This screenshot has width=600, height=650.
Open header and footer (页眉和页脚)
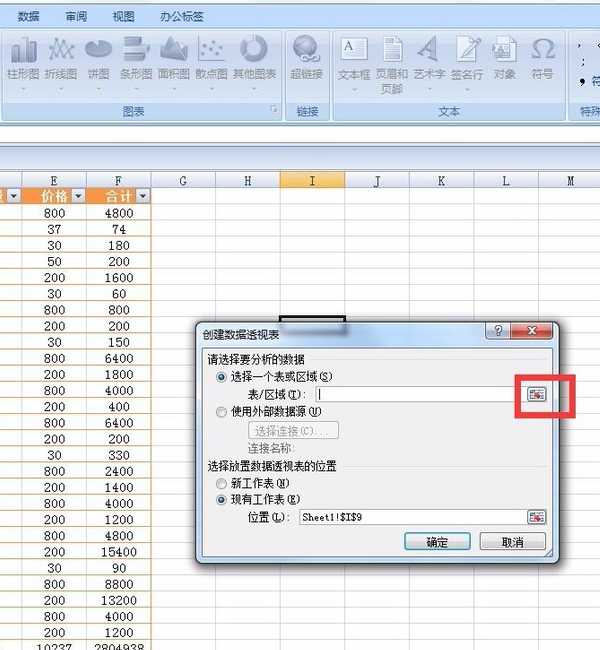pos(391,64)
